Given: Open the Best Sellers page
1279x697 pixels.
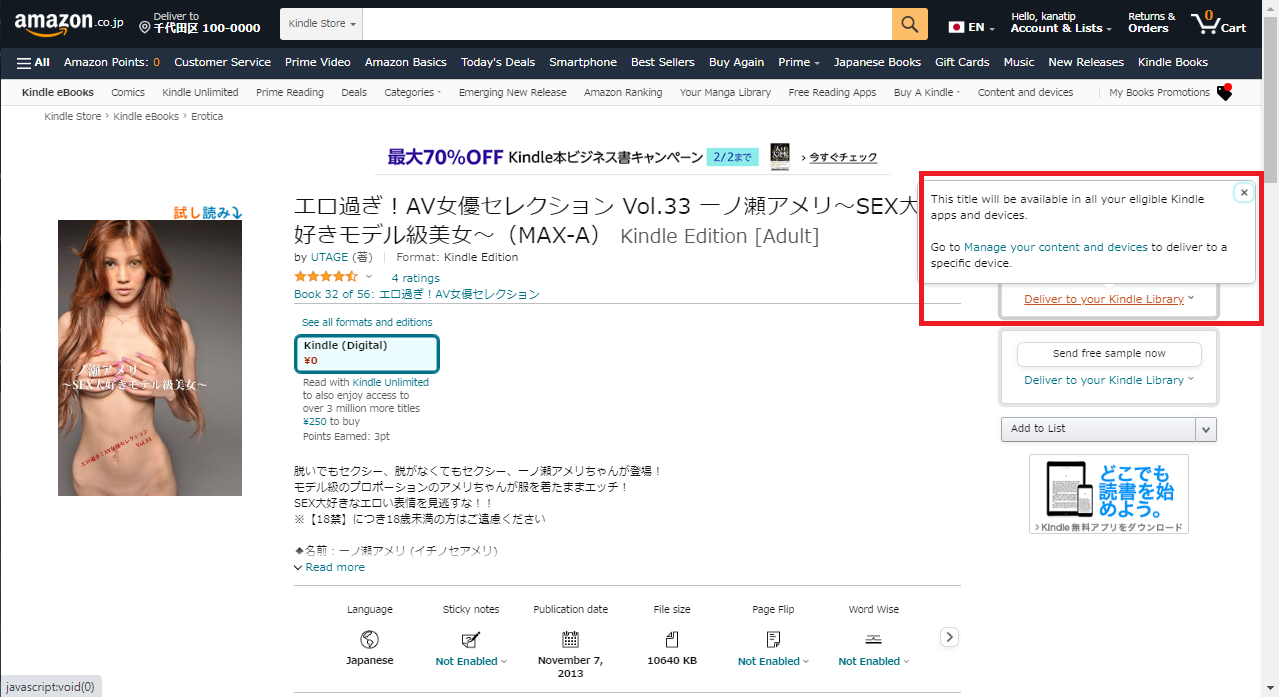Looking at the screenshot, I should (662, 62).
